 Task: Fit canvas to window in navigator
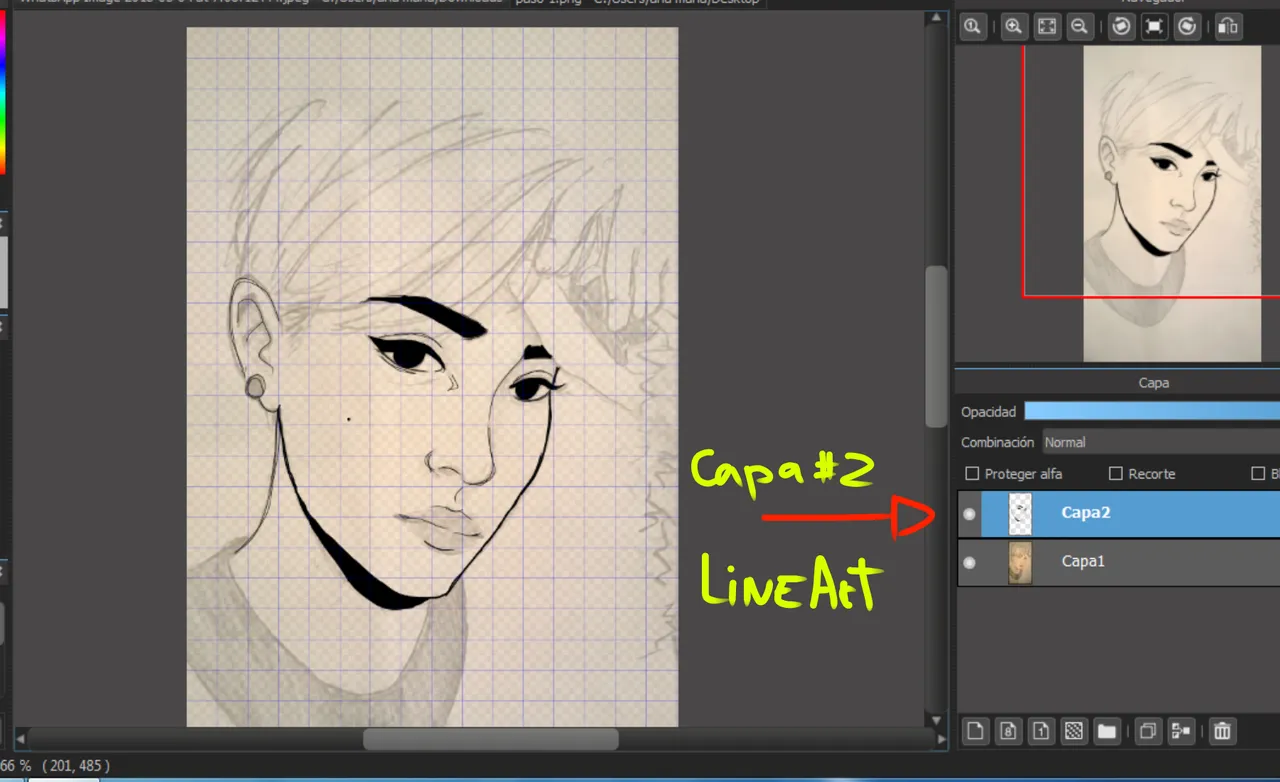click(x=1047, y=27)
